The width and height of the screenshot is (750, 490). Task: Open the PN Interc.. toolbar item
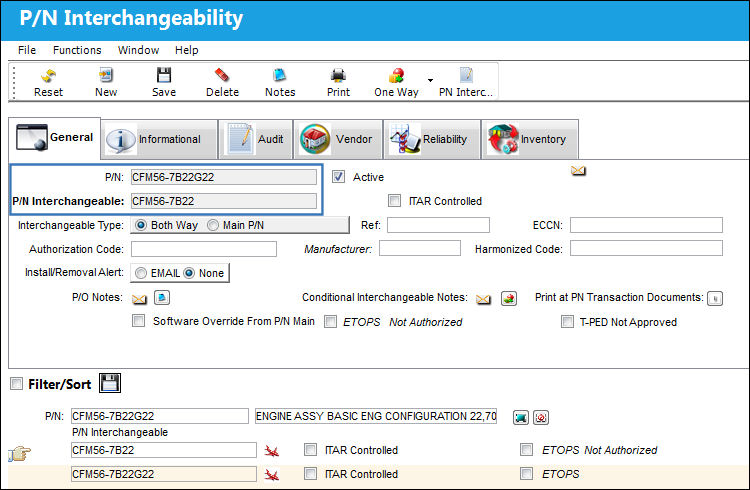(x=466, y=82)
